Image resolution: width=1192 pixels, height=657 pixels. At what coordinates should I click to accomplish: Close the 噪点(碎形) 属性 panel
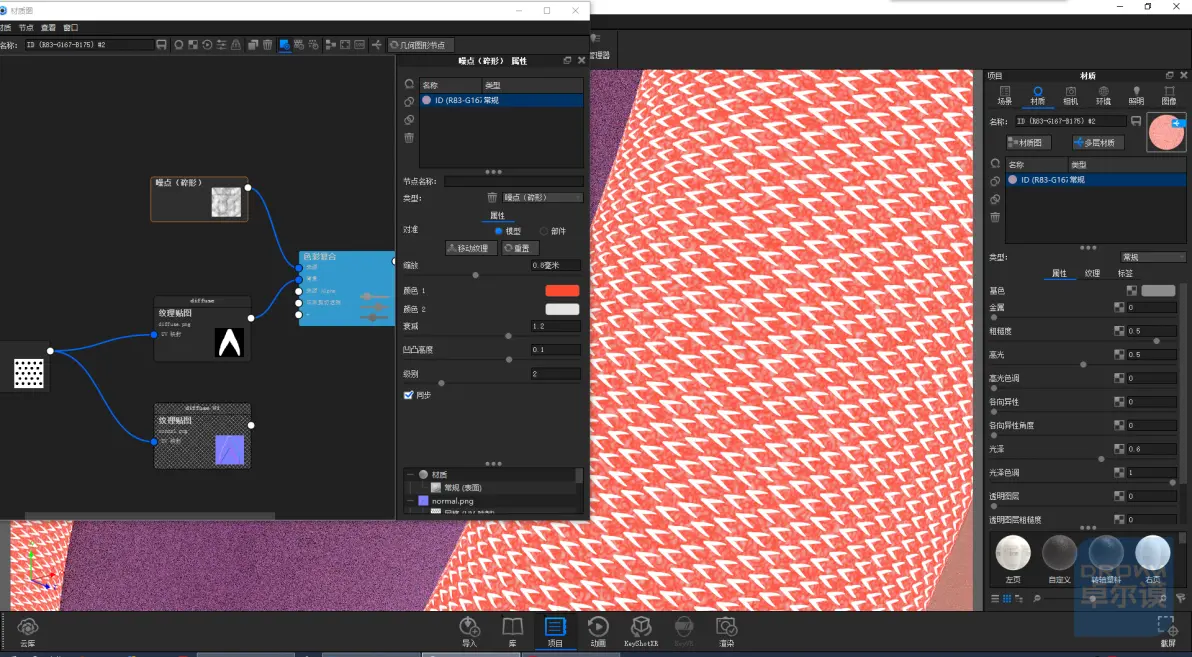tap(582, 60)
